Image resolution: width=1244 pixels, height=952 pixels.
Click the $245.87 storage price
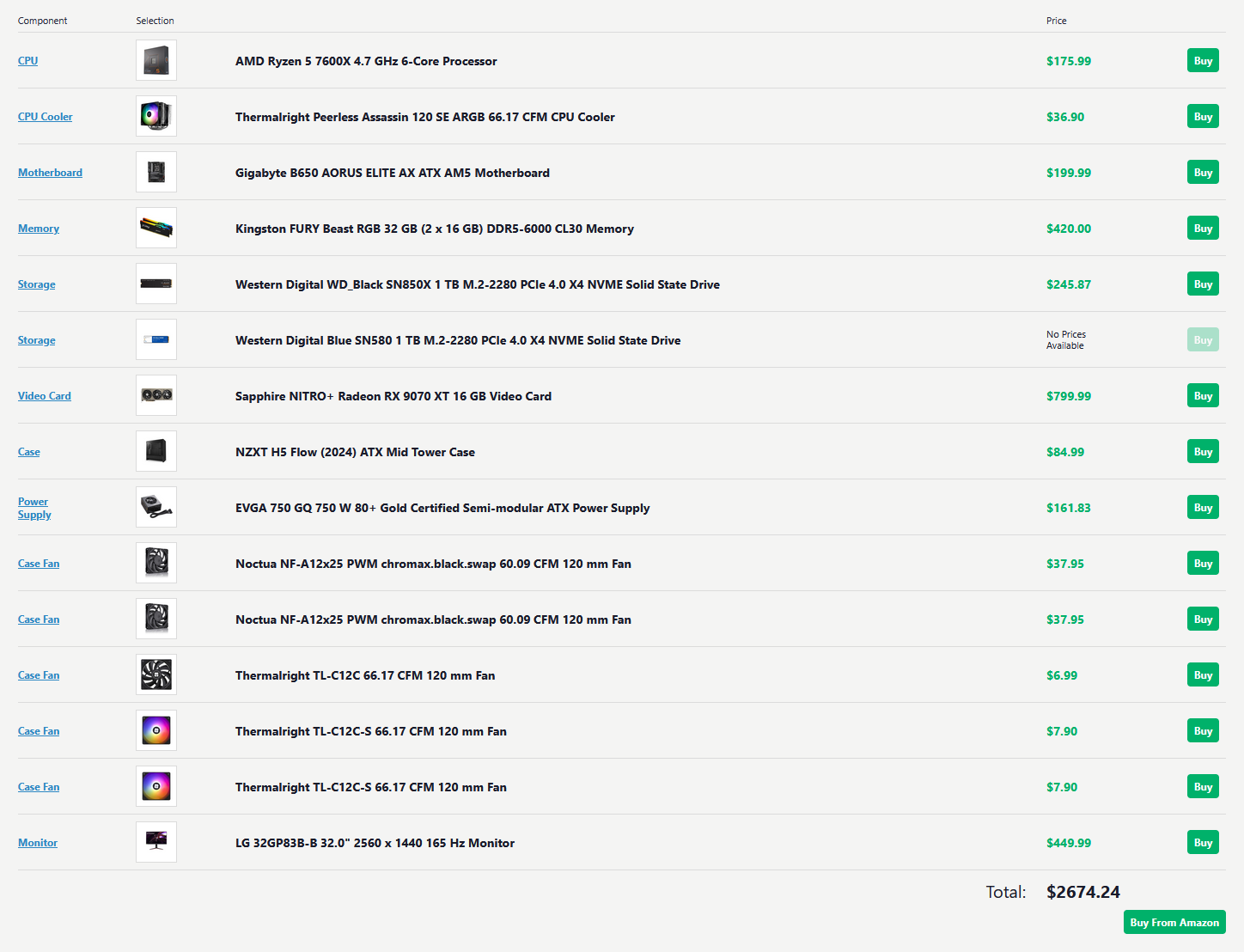click(1069, 284)
